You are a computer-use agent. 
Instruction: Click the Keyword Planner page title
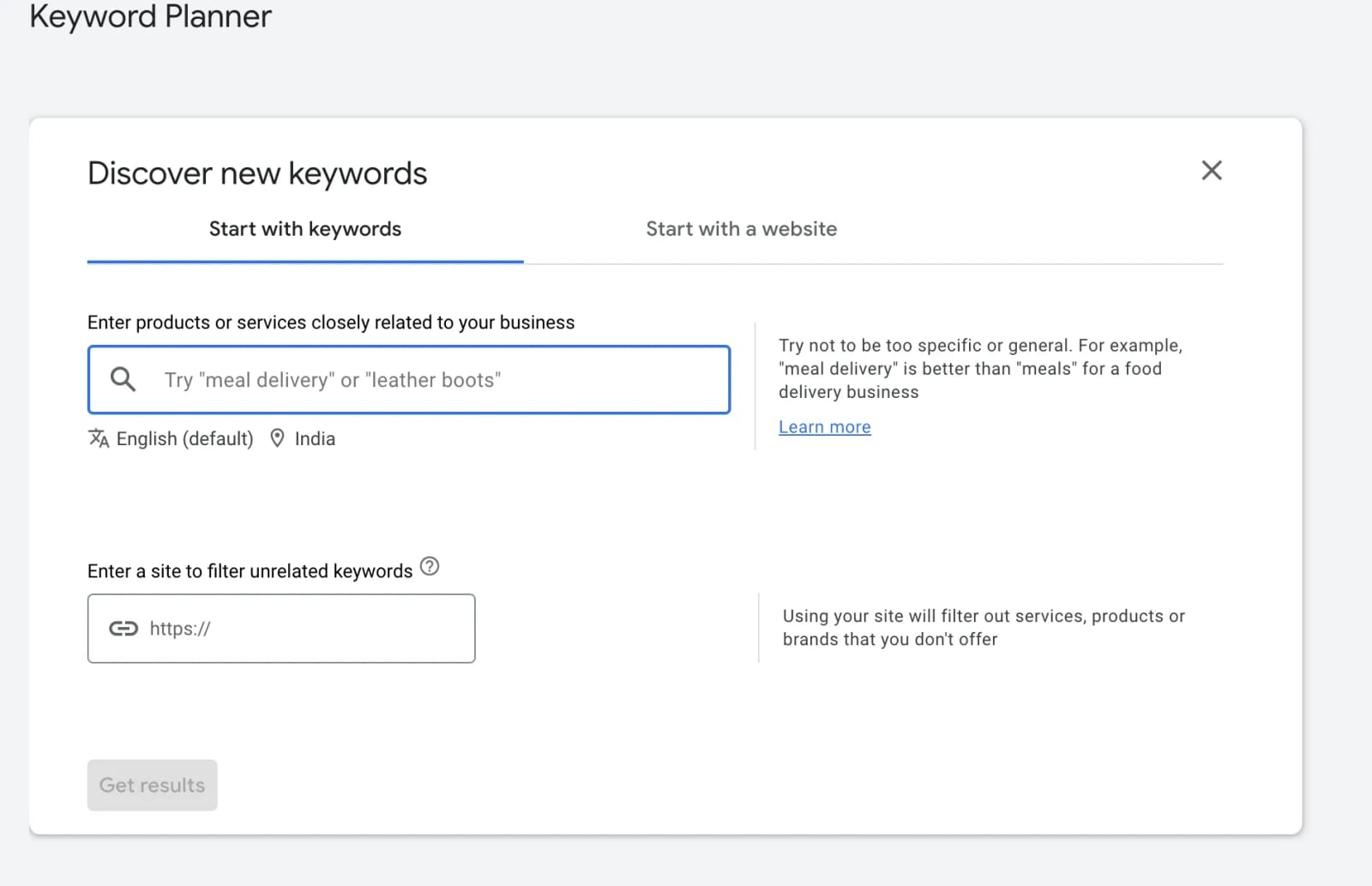(x=151, y=16)
